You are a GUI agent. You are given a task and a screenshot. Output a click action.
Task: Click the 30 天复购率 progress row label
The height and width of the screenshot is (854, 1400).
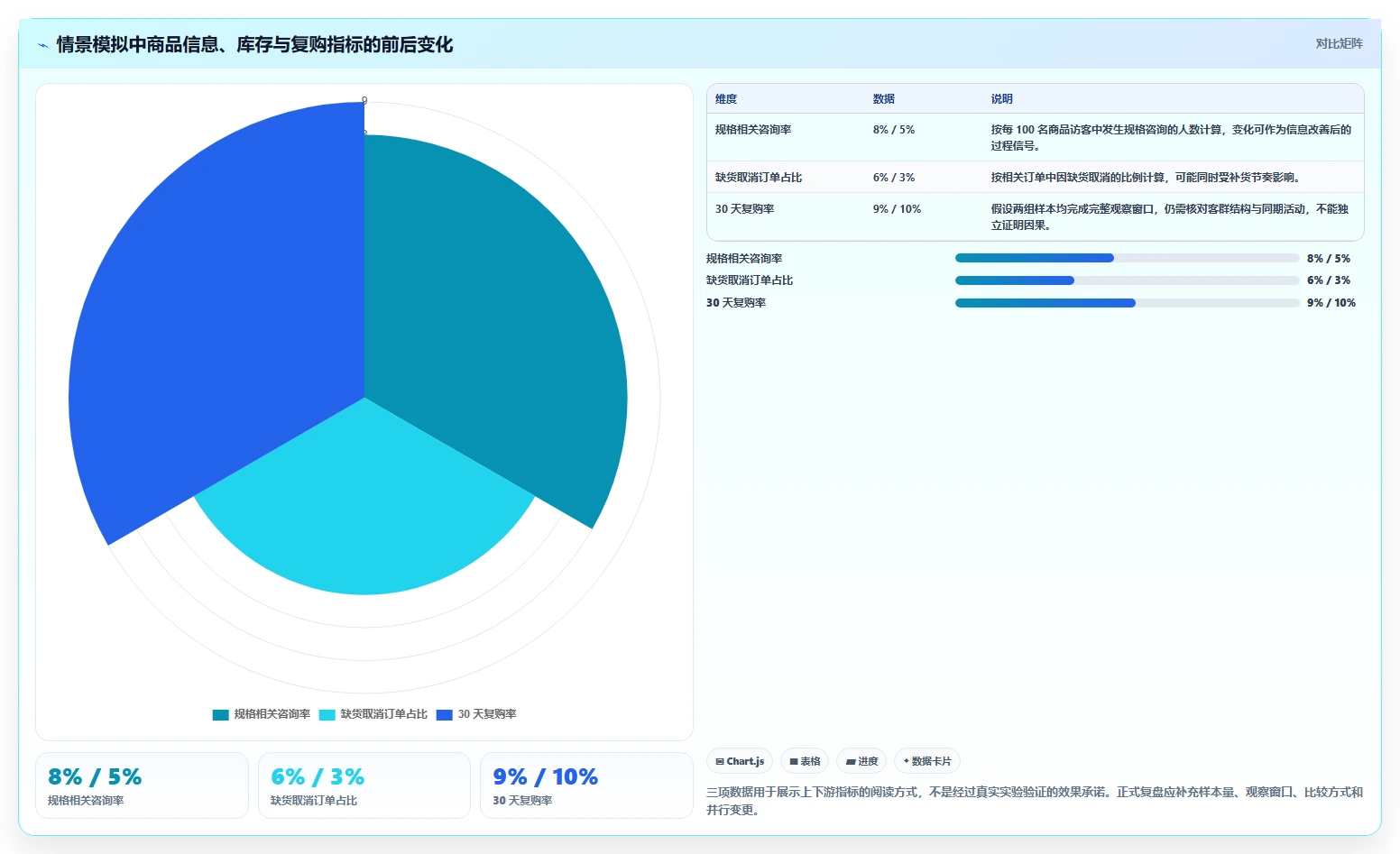click(x=736, y=303)
